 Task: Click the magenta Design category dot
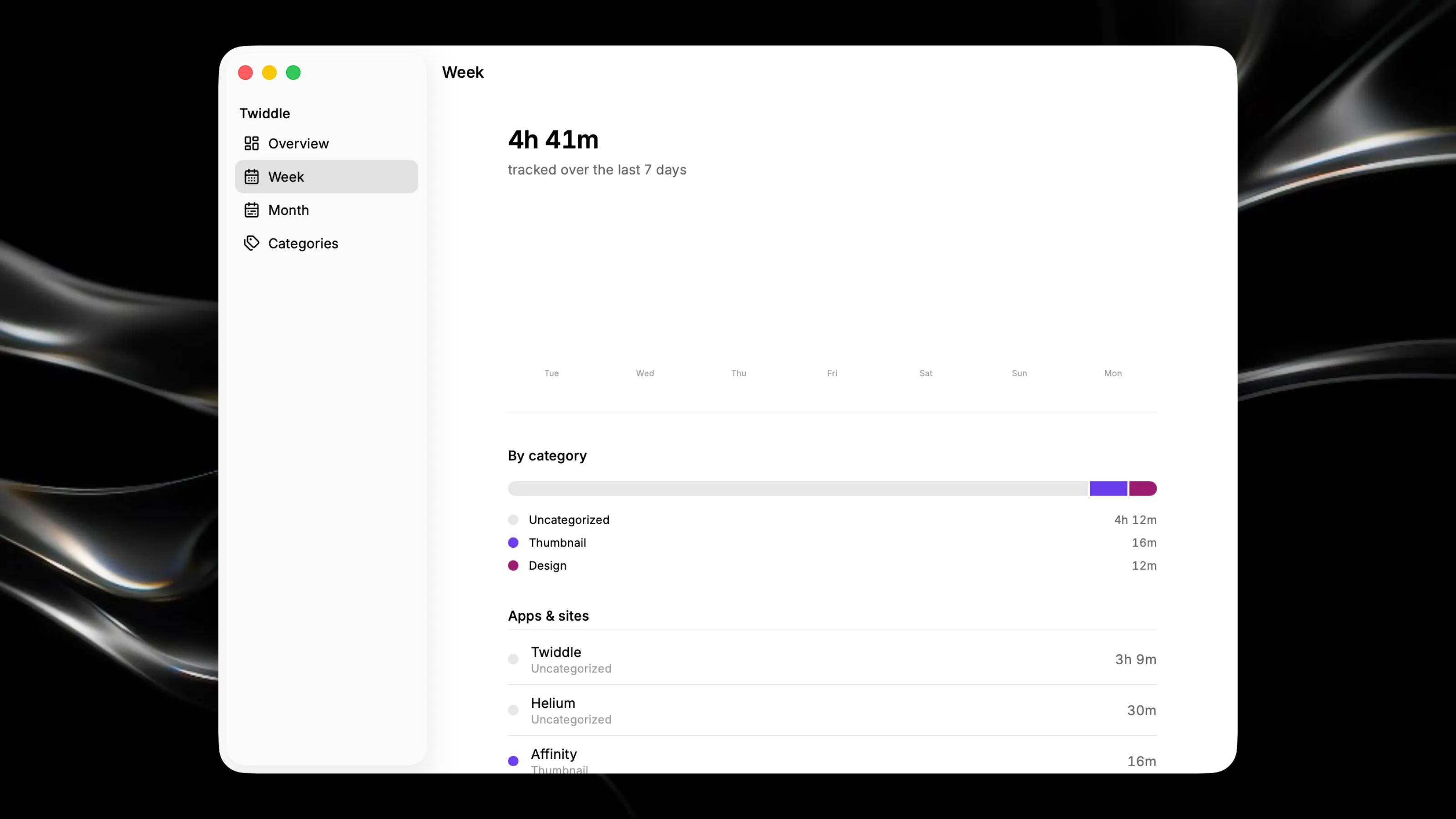point(513,566)
